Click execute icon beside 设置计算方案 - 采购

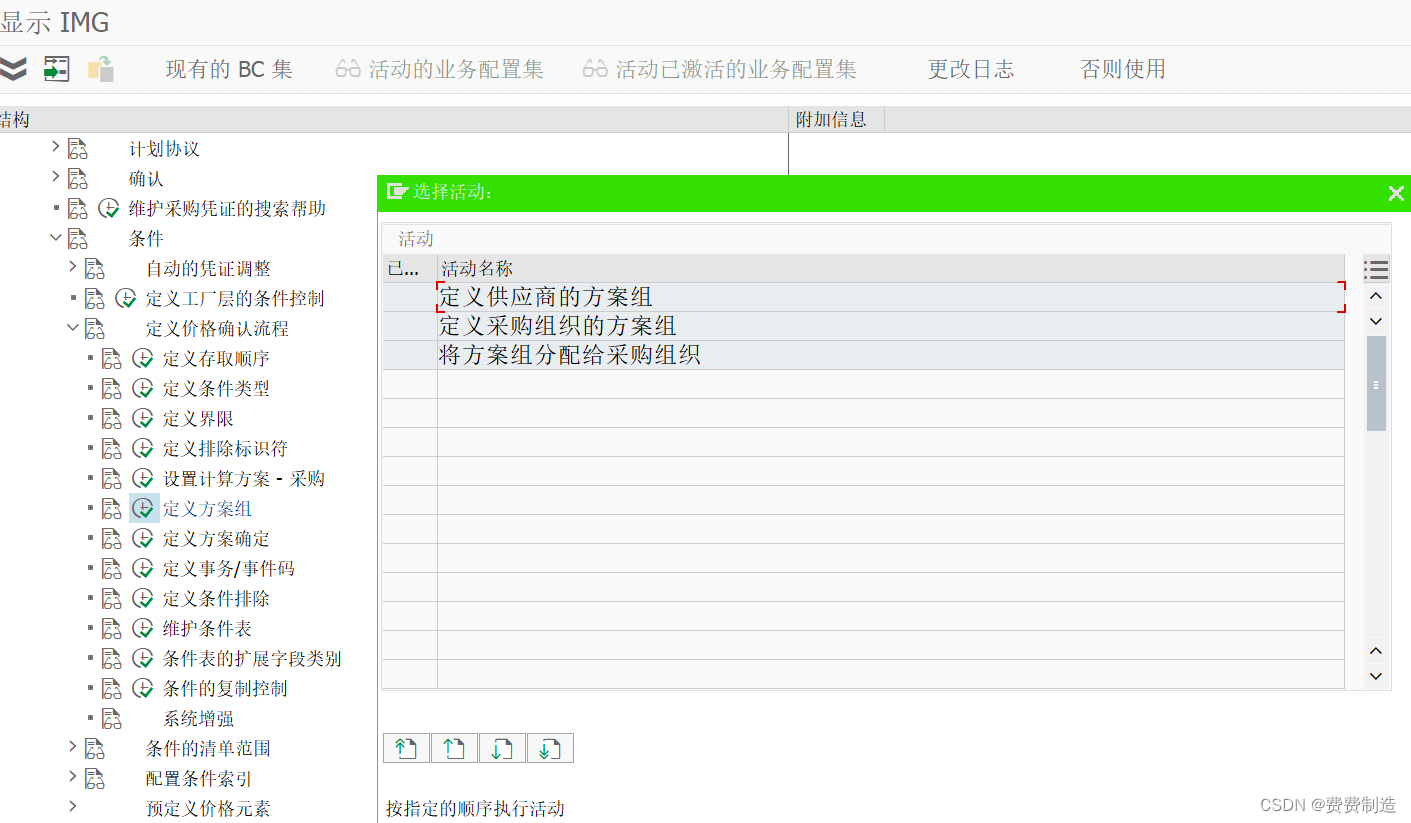pos(143,479)
